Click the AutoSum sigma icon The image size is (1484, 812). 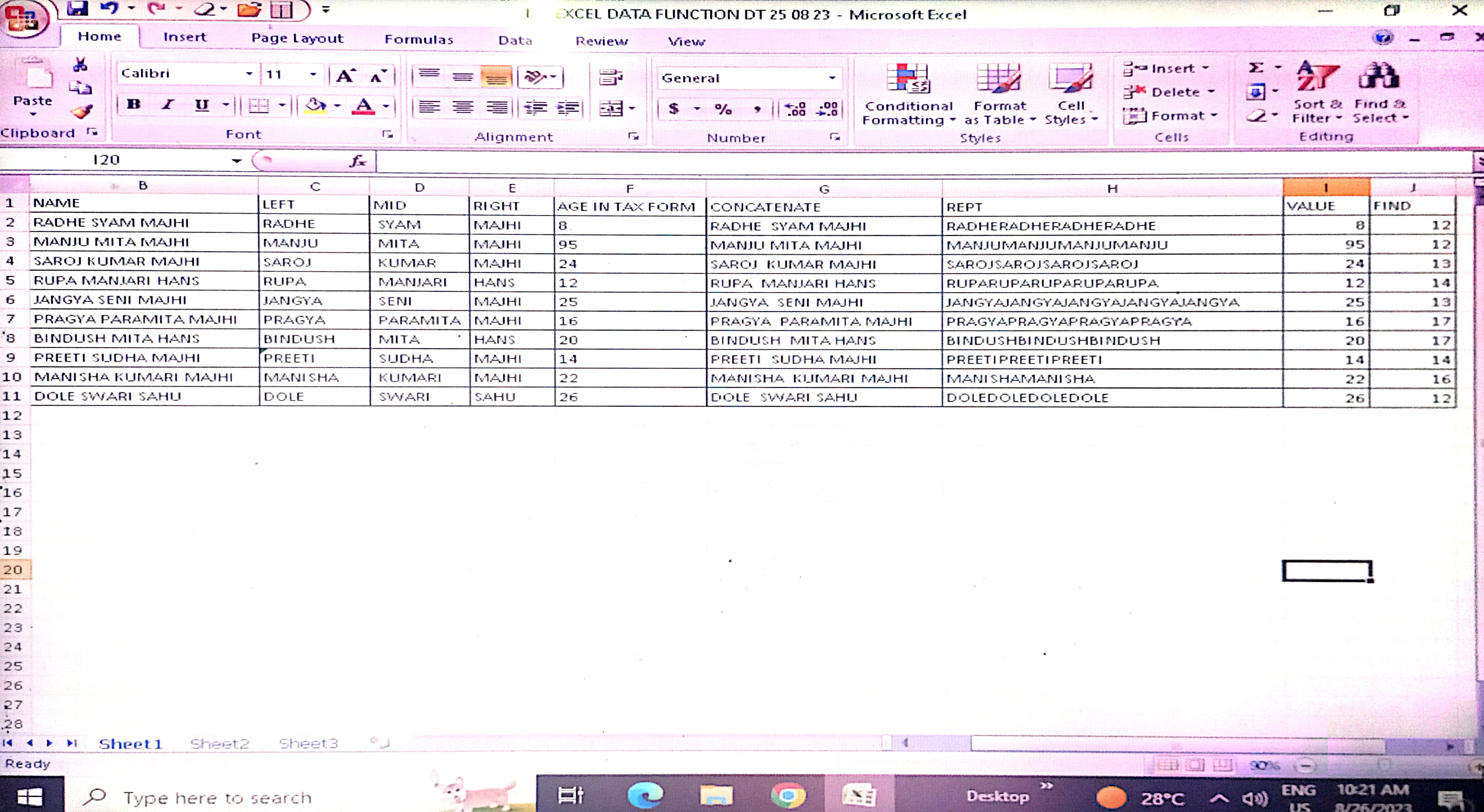click(x=1257, y=68)
